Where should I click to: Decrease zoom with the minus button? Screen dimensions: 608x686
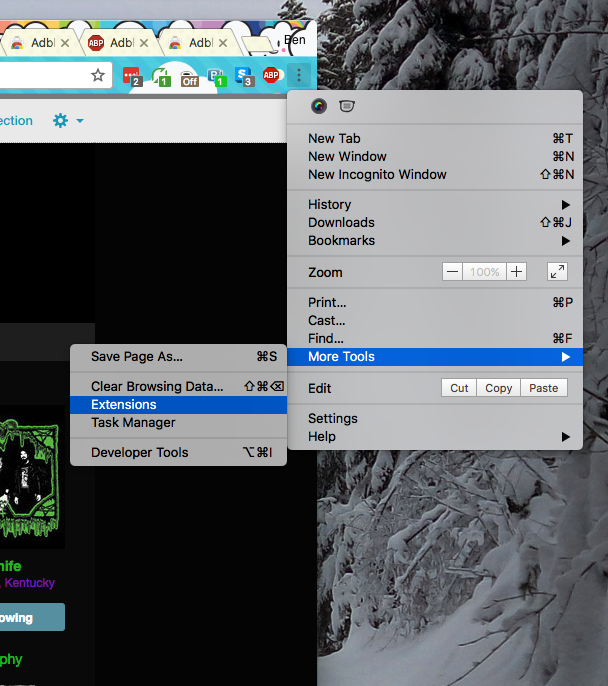pos(453,272)
